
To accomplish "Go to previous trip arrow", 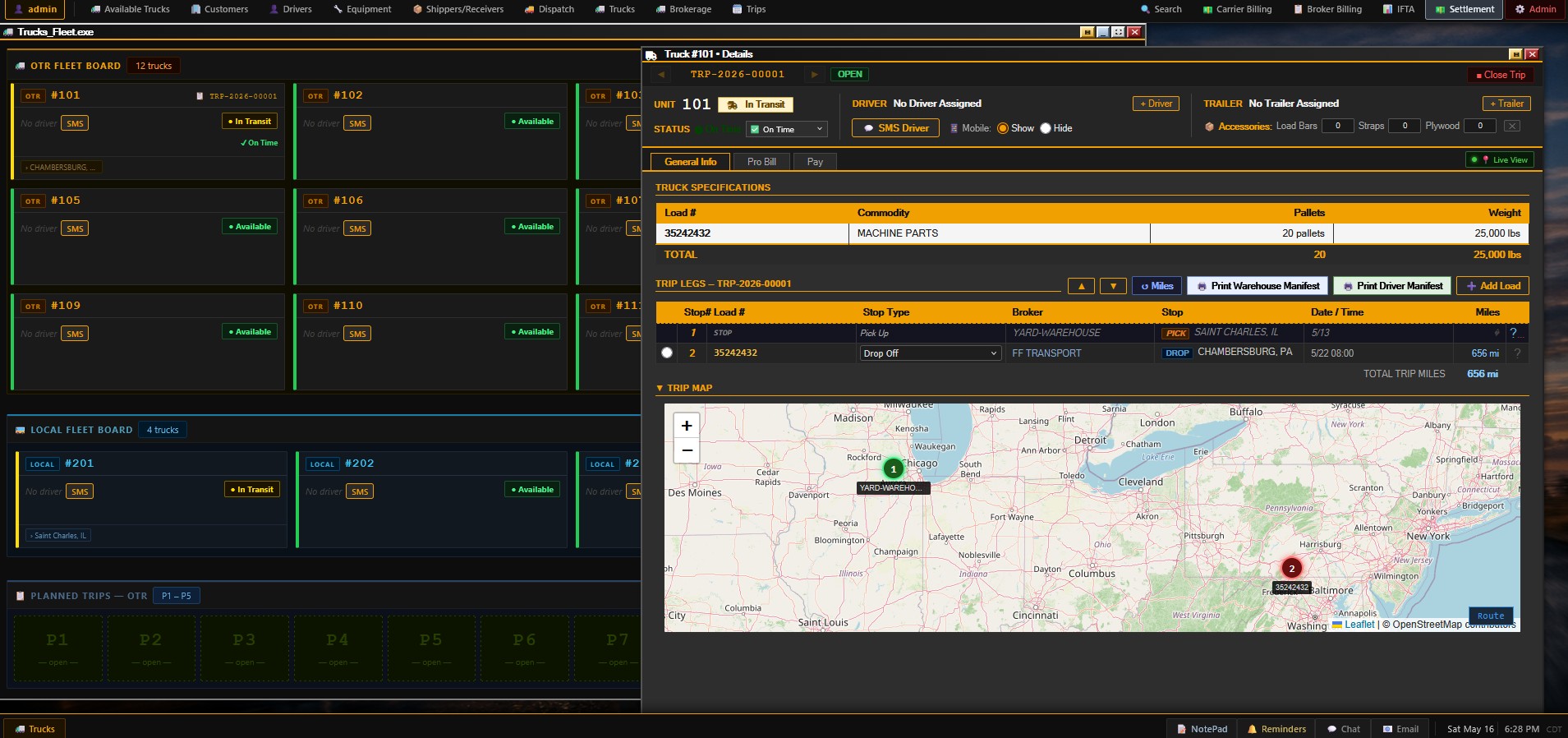I will (660, 74).
